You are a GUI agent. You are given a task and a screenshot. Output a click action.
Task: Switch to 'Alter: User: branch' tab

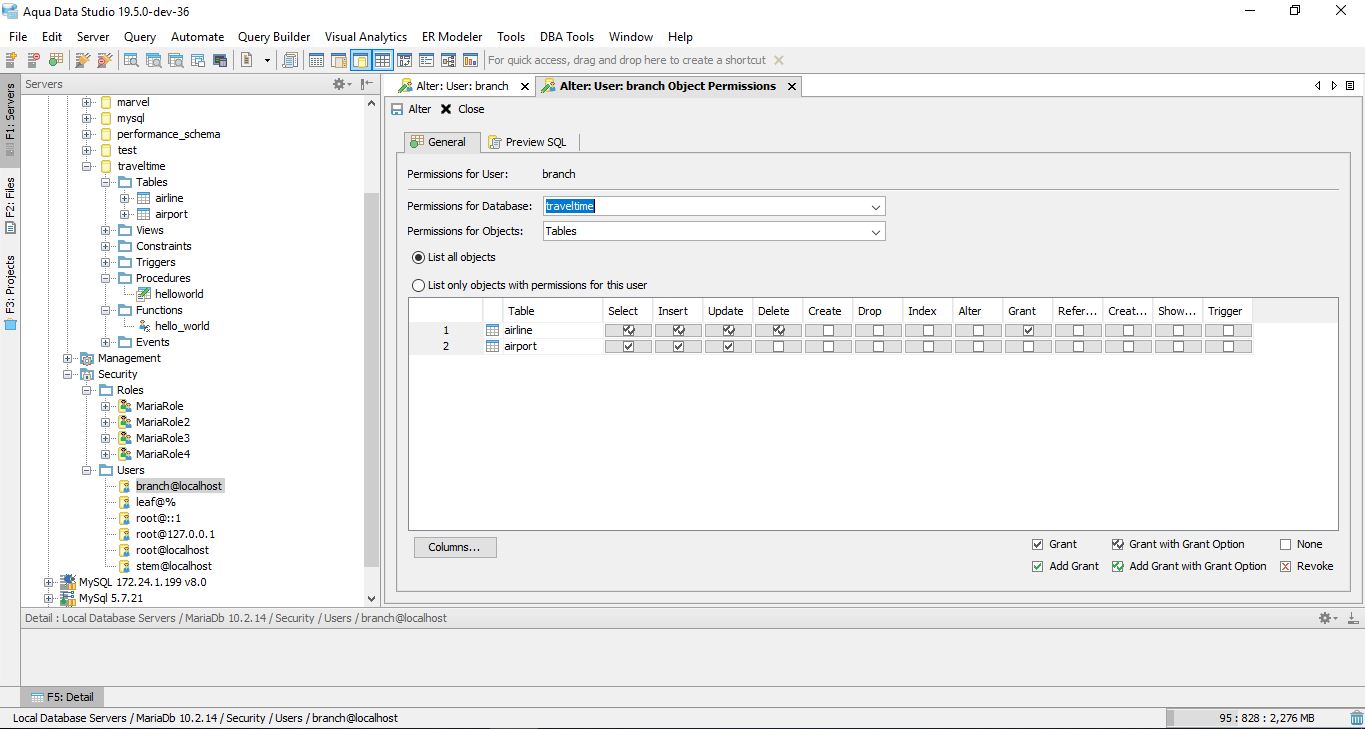click(x=462, y=86)
